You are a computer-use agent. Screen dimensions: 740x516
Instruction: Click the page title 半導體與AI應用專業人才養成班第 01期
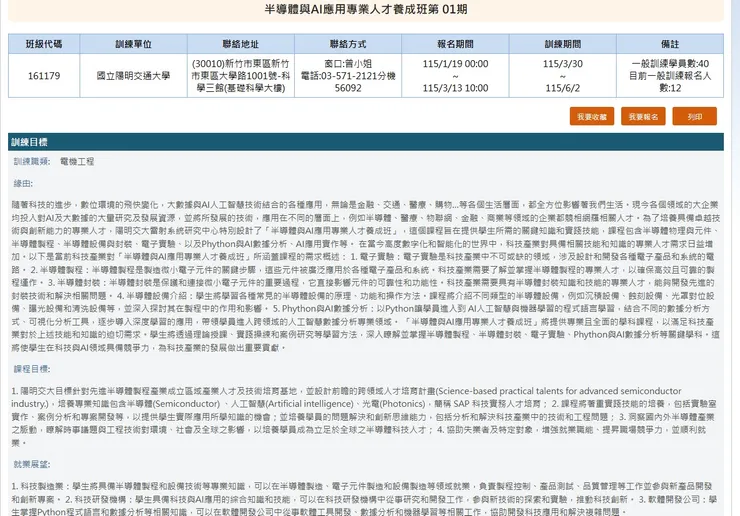(366, 9)
